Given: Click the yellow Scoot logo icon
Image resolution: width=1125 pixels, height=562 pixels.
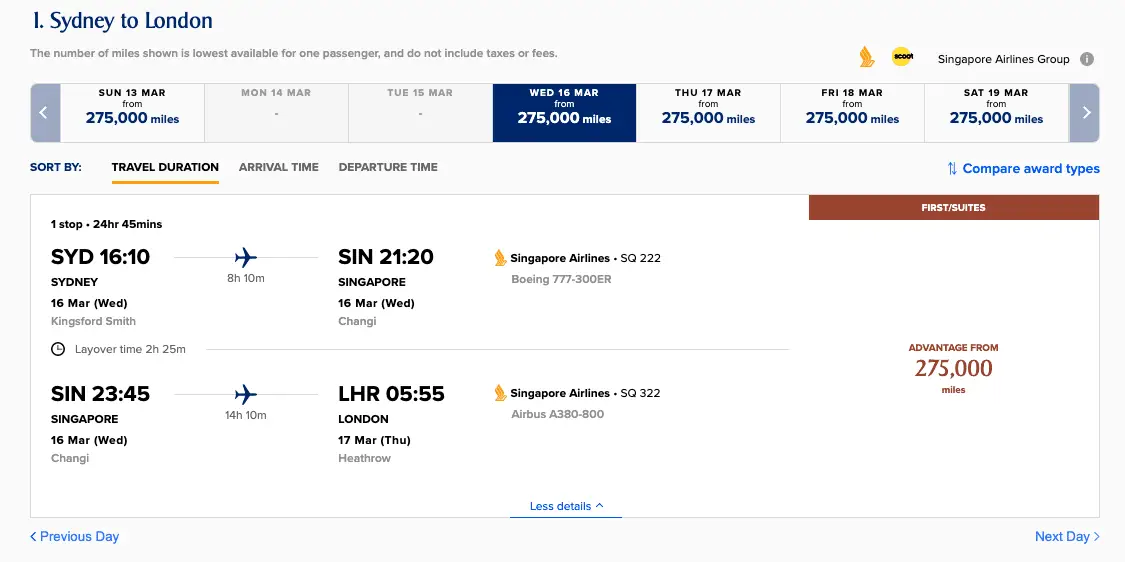Looking at the screenshot, I should pos(902,57).
